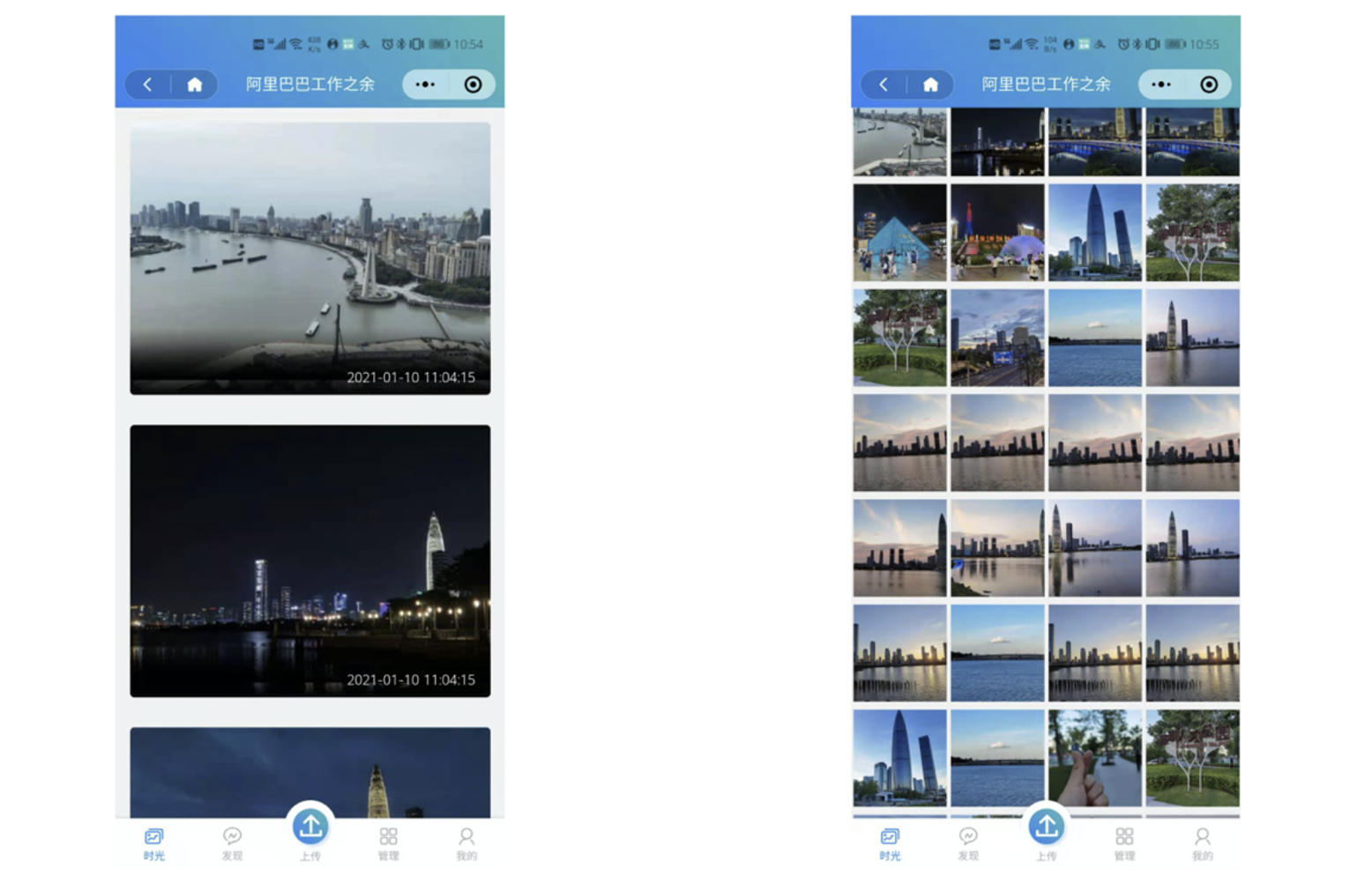This screenshot has width=1372, height=878.
Task: Open hand-holding-object thumbnail in grid
Action: click(1095, 758)
